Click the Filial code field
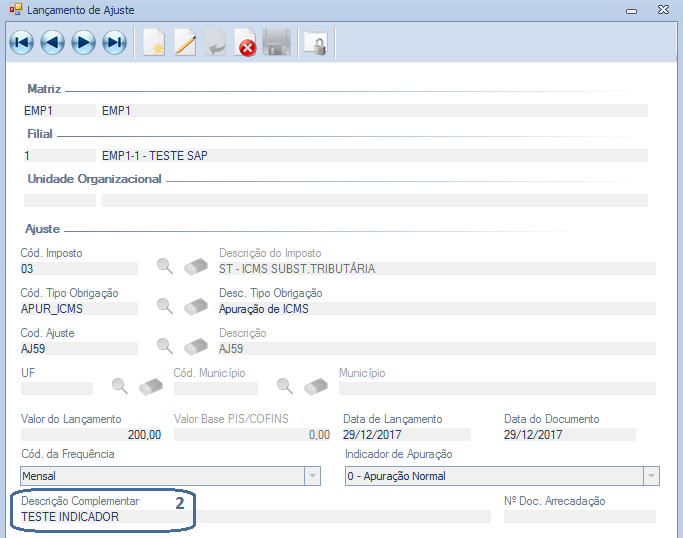The width and height of the screenshot is (683, 538). (60, 156)
